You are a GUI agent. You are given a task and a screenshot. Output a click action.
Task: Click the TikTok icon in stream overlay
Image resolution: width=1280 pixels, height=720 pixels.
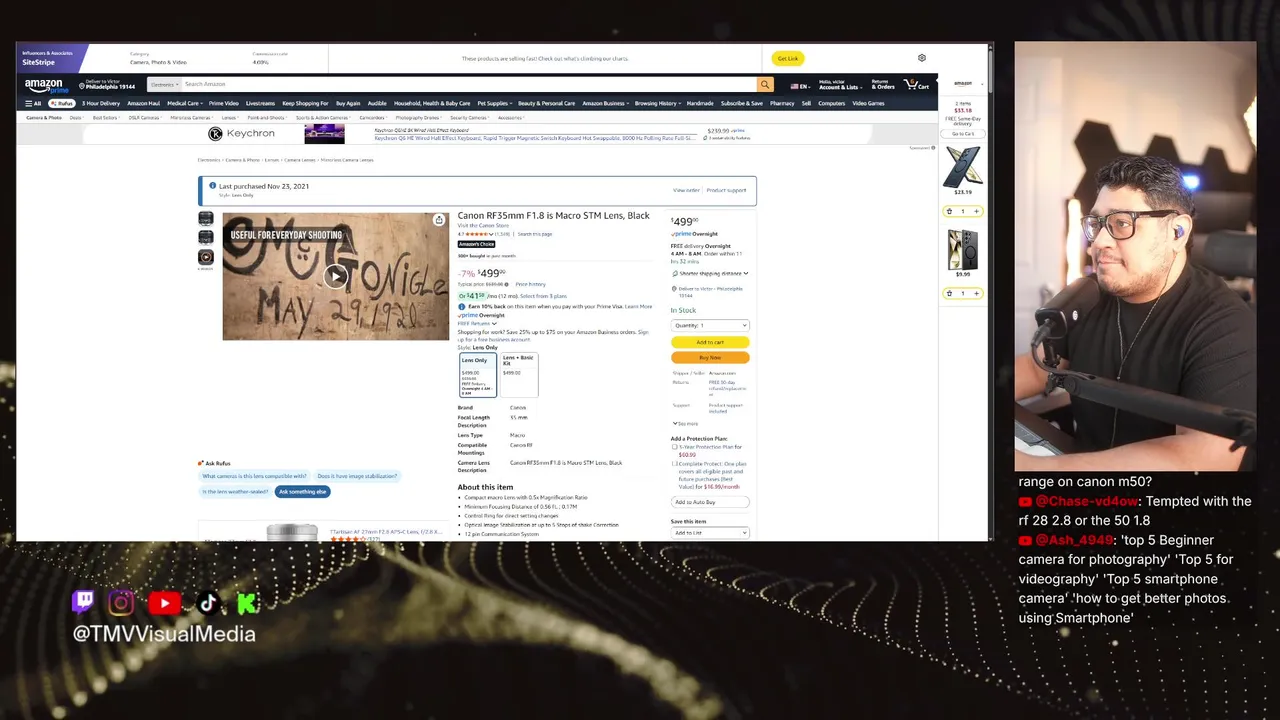[208, 602]
